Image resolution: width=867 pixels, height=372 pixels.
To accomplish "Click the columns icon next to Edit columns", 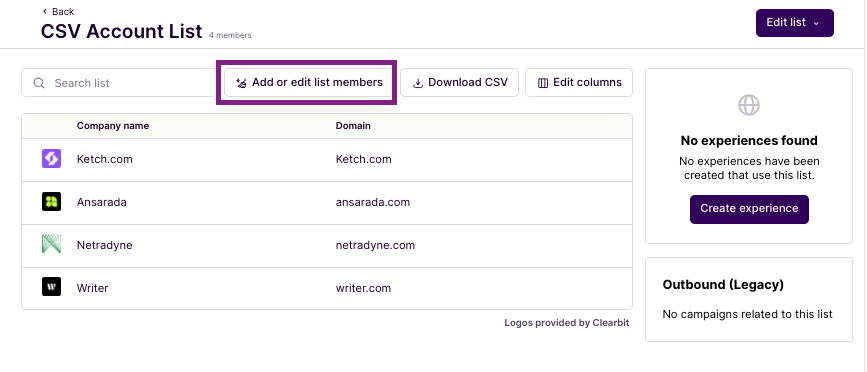I will pos(543,83).
